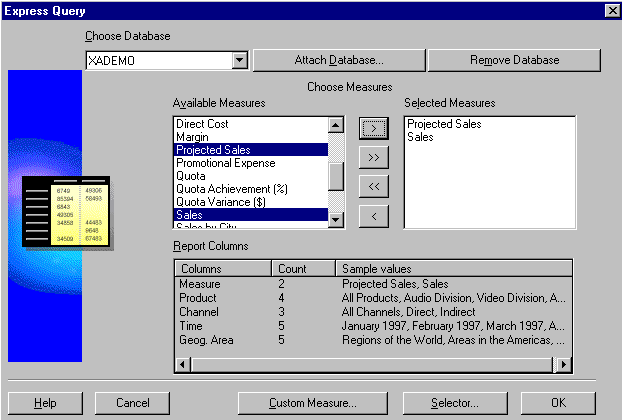Click Remove Database button
622x420 pixels.
tap(514, 60)
